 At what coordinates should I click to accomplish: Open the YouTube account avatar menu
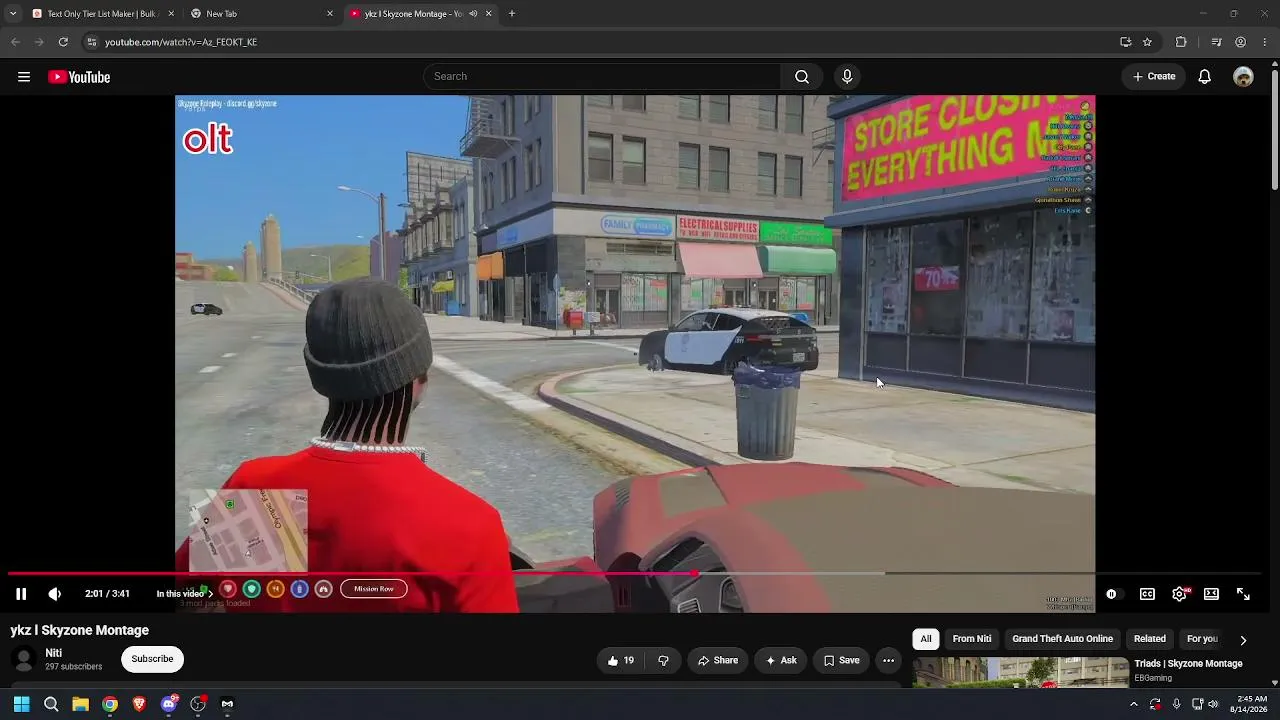(1243, 77)
